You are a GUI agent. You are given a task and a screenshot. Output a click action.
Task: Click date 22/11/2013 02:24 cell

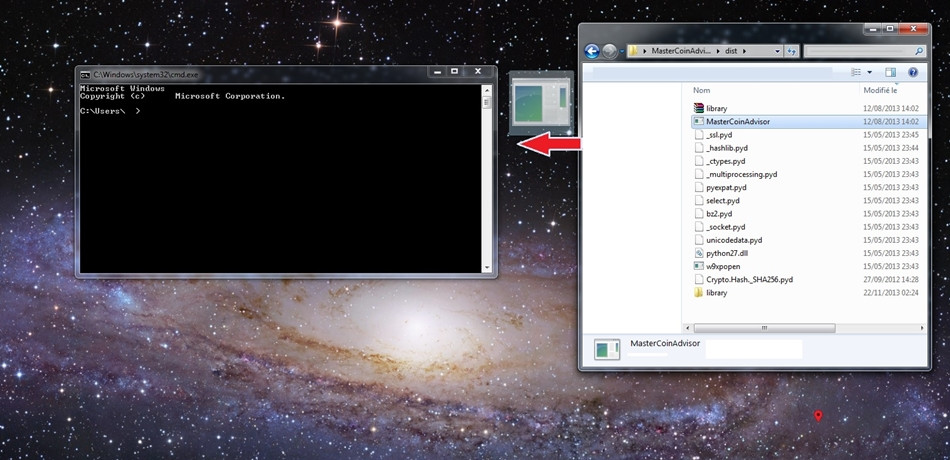[x=891, y=293]
